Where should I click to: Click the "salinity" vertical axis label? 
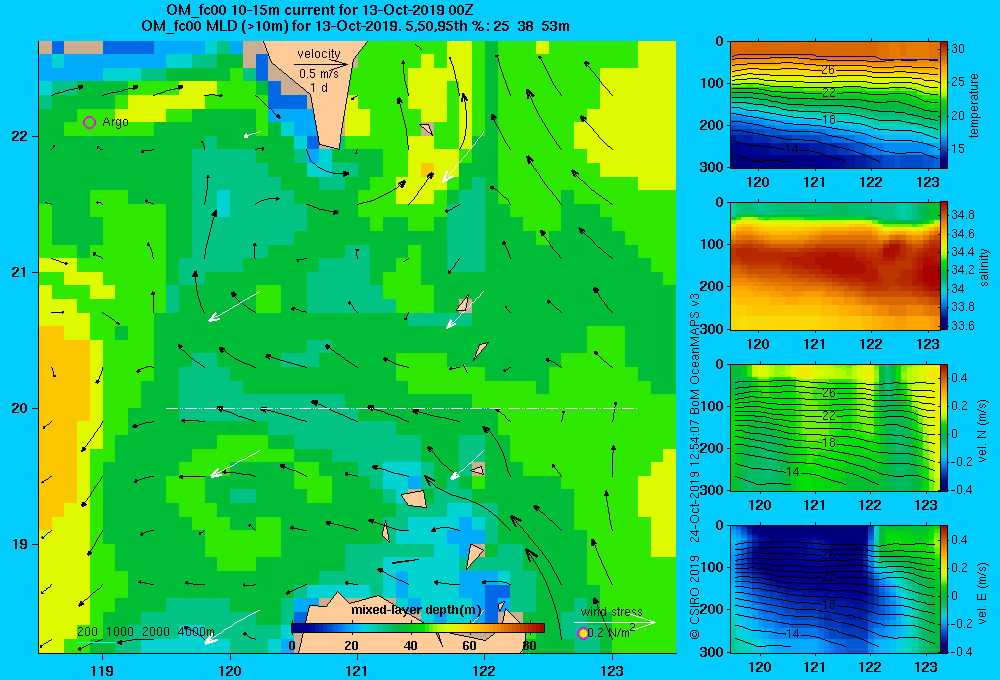click(984, 267)
